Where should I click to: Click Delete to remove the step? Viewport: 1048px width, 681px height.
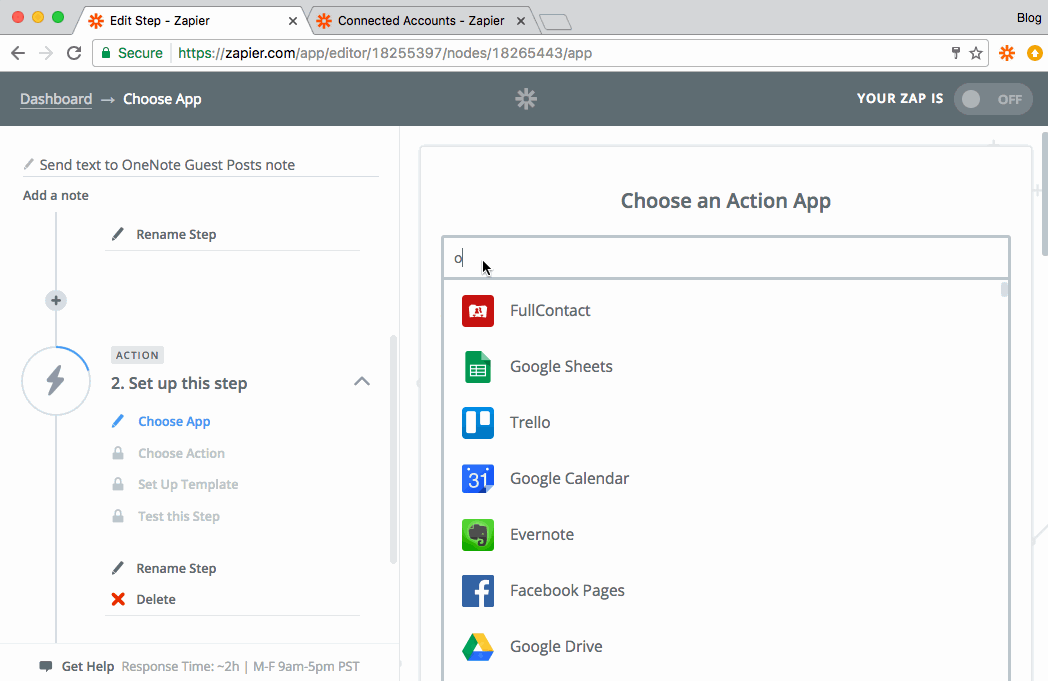click(156, 599)
